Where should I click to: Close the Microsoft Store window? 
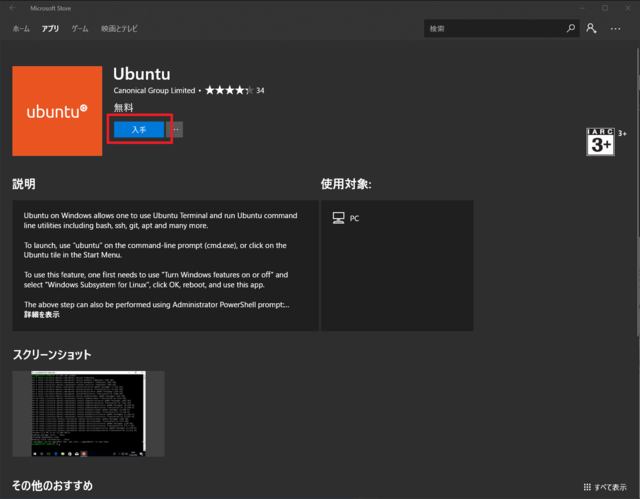628,8
